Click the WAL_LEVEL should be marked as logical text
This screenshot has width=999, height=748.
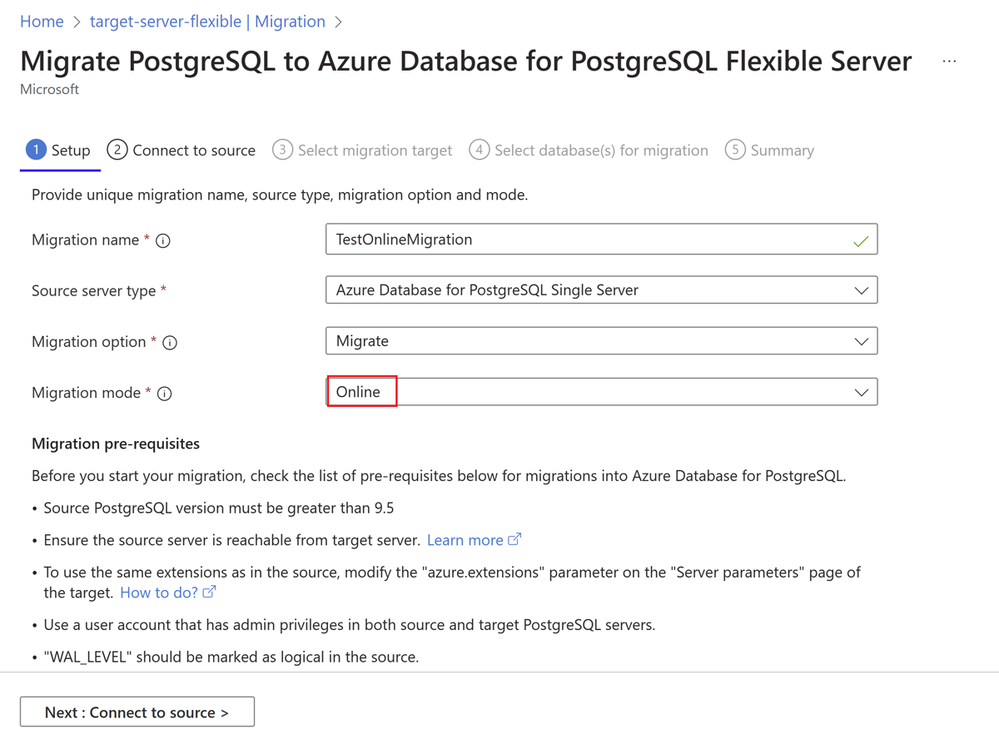[x=231, y=657]
